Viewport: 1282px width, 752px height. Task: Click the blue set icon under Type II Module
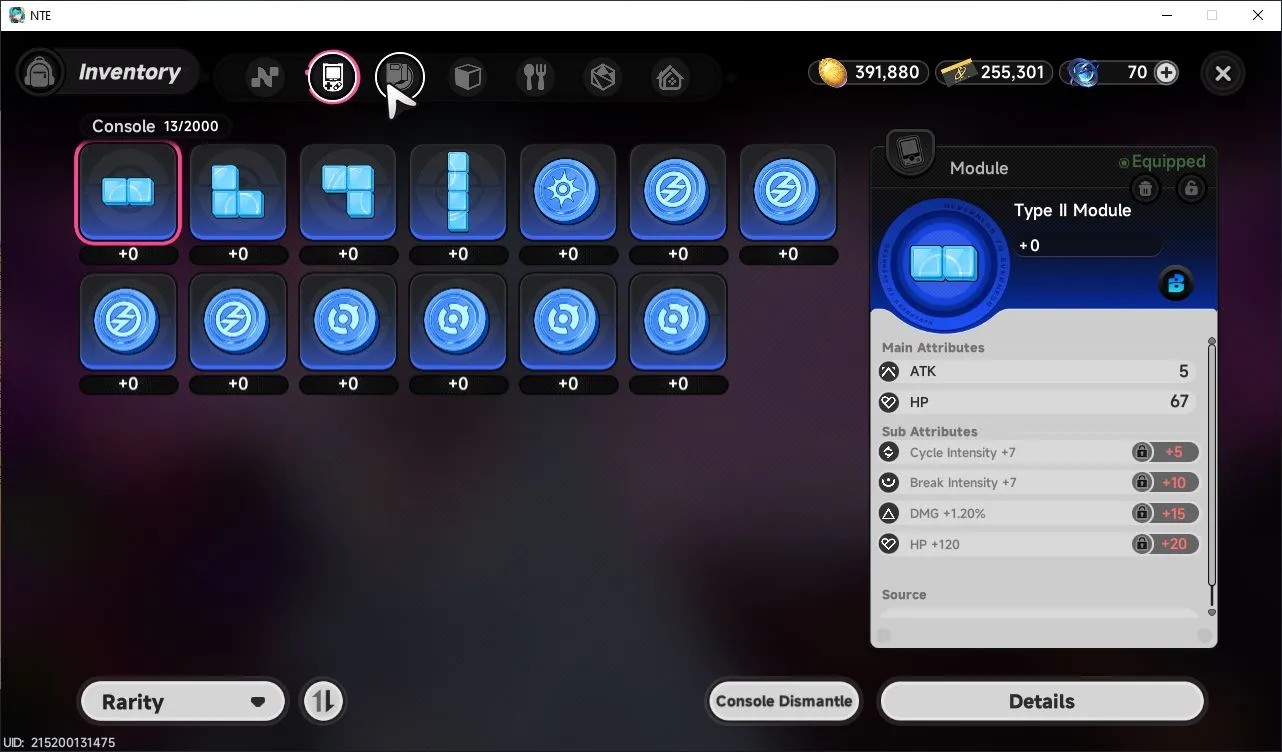1176,284
